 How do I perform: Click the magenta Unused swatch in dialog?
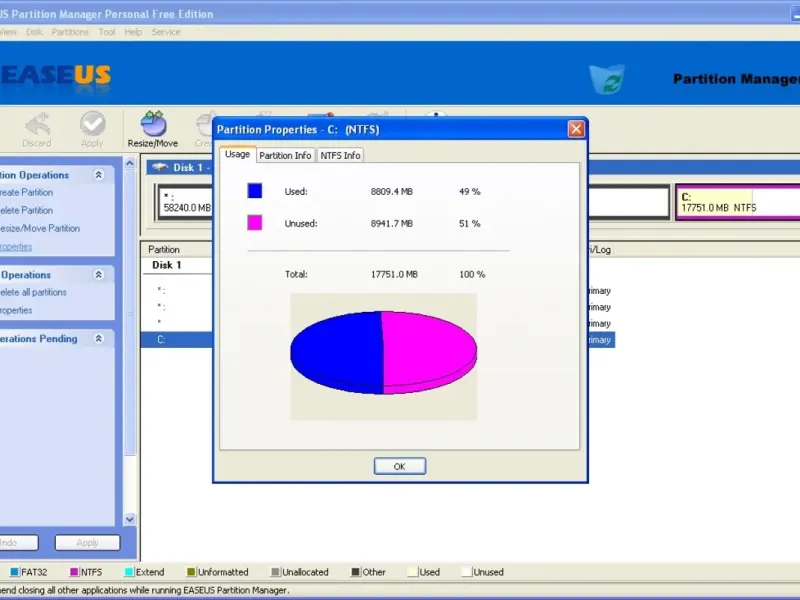tap(255, 222)
